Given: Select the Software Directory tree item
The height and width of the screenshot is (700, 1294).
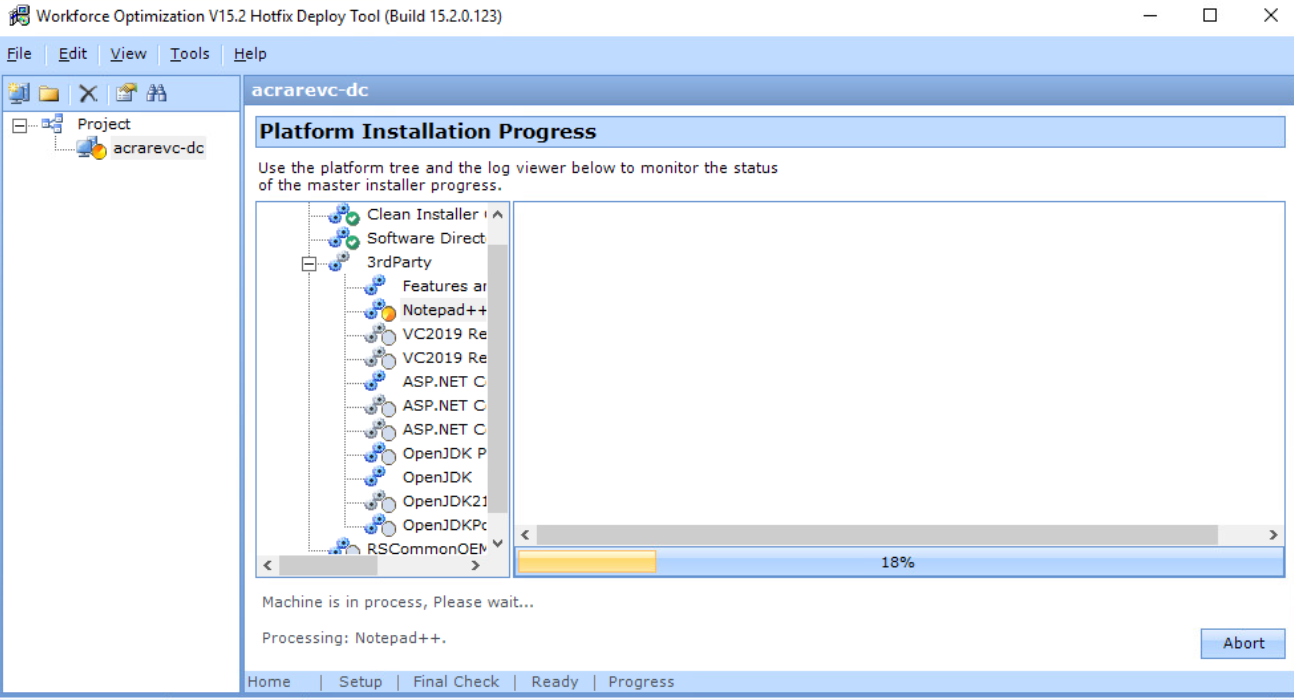Looking at the screenshot, I should (x=425, y=238).
